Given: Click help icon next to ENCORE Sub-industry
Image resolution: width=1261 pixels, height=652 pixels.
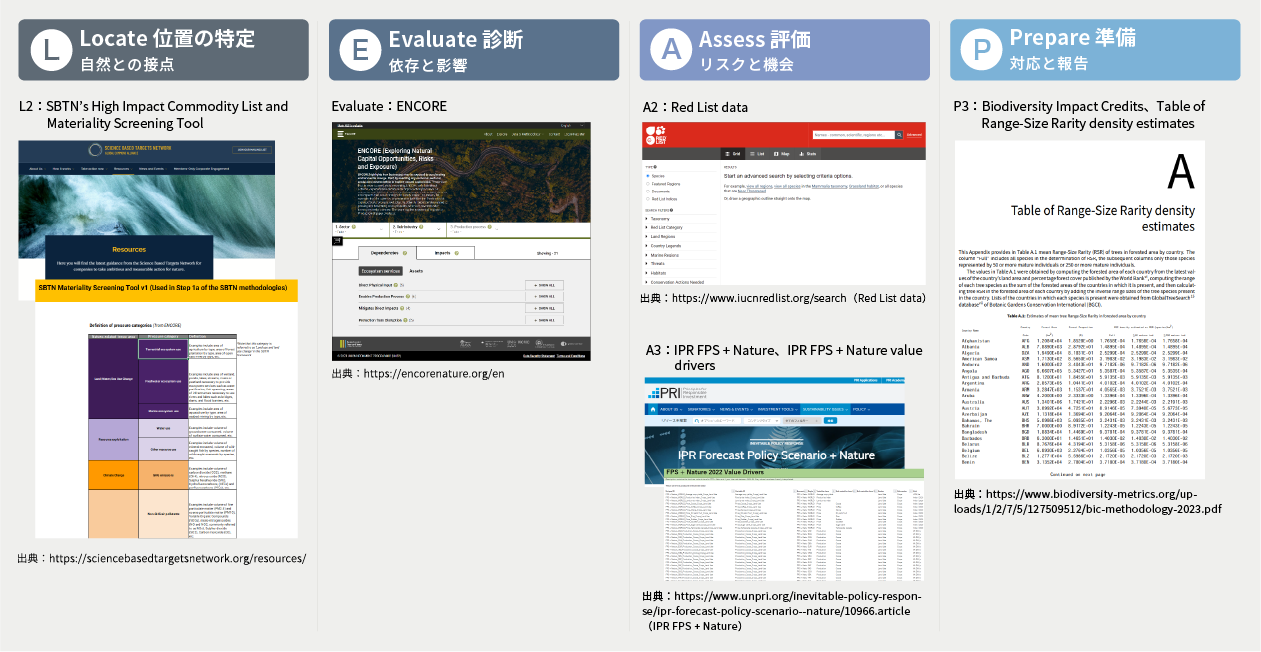Looking at the screenshot, I should point(421,227).
